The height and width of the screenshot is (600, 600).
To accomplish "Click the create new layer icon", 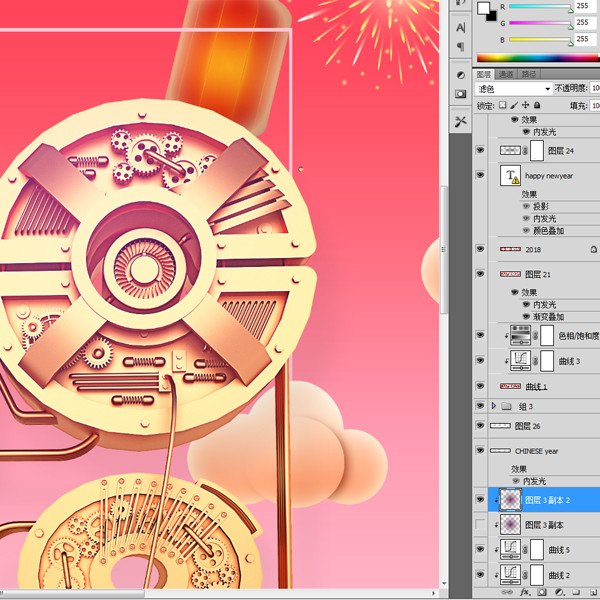I will [x=593, y=592].
